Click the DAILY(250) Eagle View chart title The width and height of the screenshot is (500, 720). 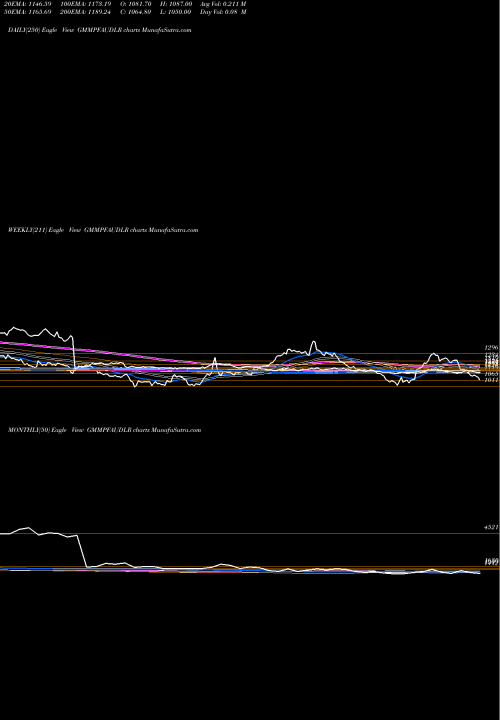[100, 30]
